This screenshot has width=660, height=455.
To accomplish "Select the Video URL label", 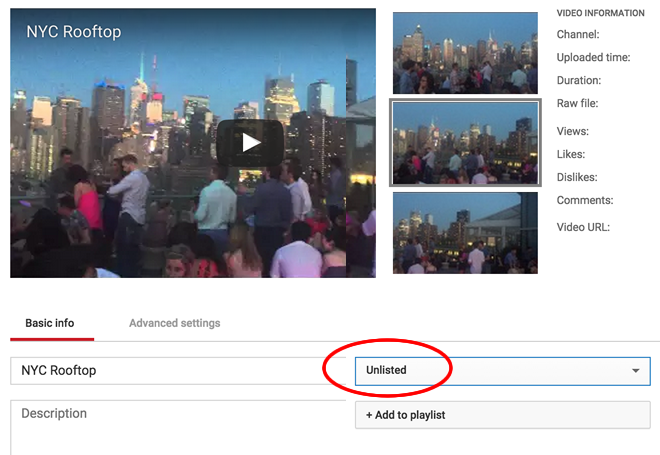I will pyautogui.click(x=583, y=227).
